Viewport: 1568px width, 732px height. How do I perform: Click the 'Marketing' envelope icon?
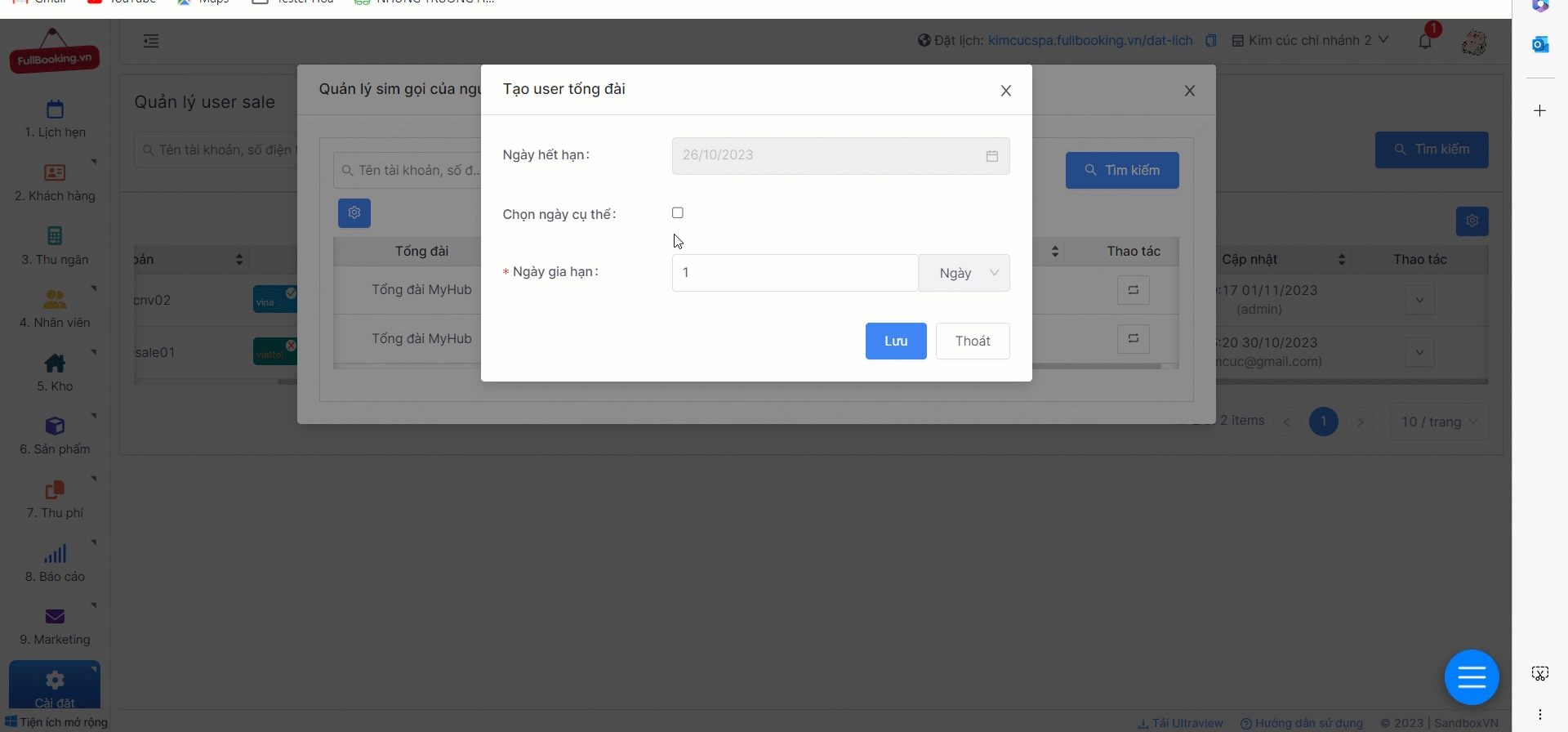click(55, 616)
